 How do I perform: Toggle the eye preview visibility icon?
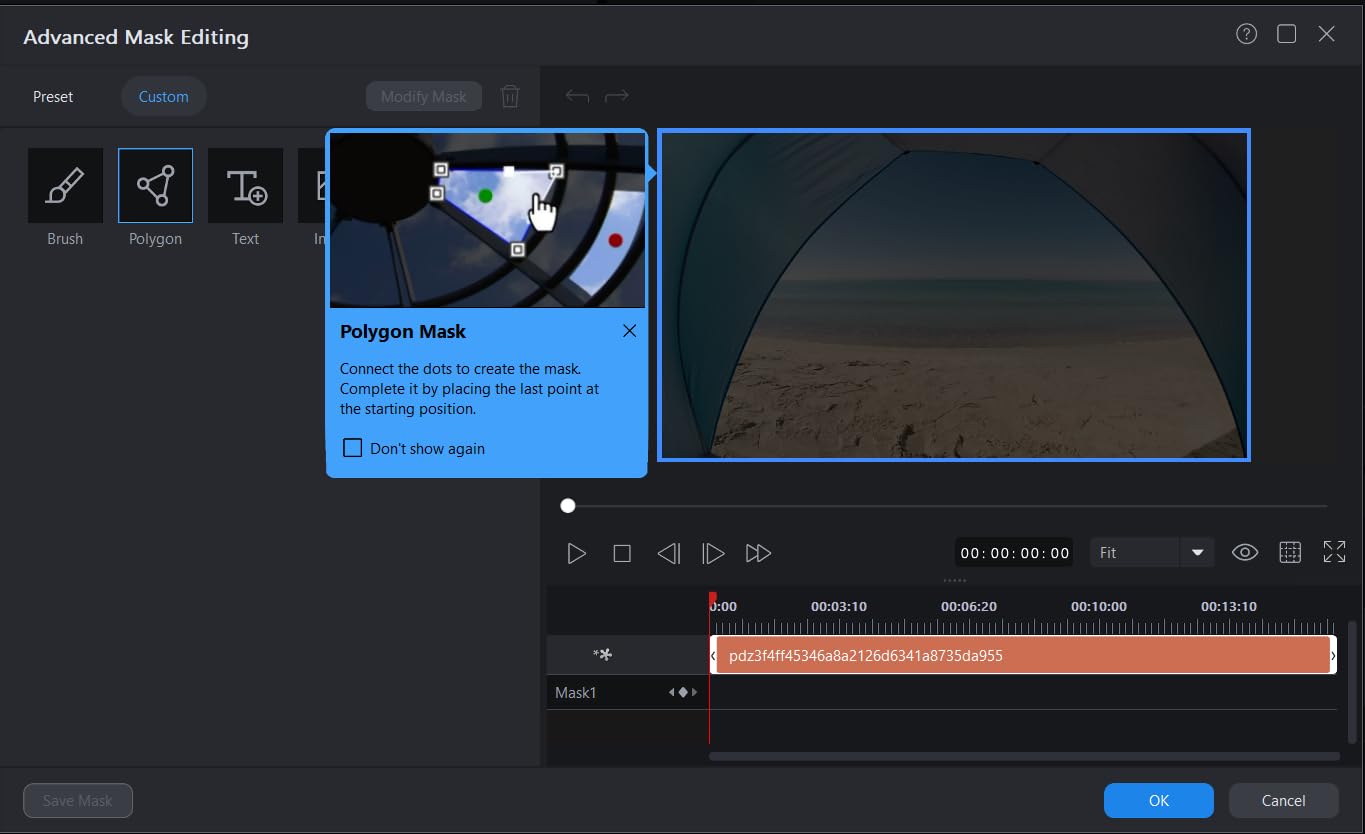coord(1245,553)
